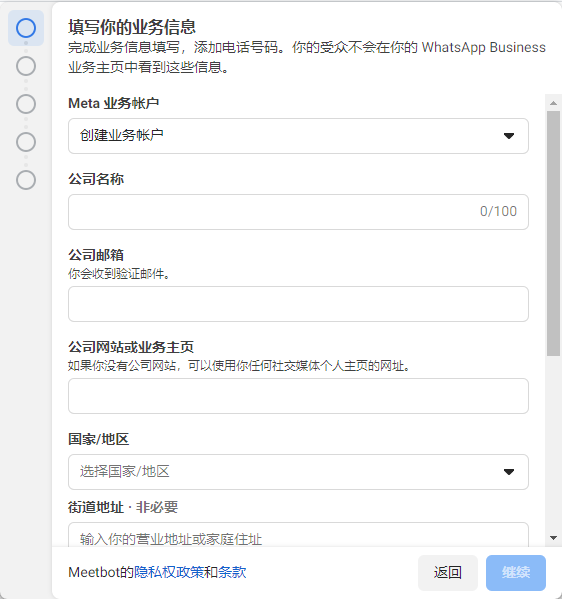Image resolution: width=562 pixels, height=599 pixels.
Task: Focus the 公司邮箱 input field
Action: [298, 304]
